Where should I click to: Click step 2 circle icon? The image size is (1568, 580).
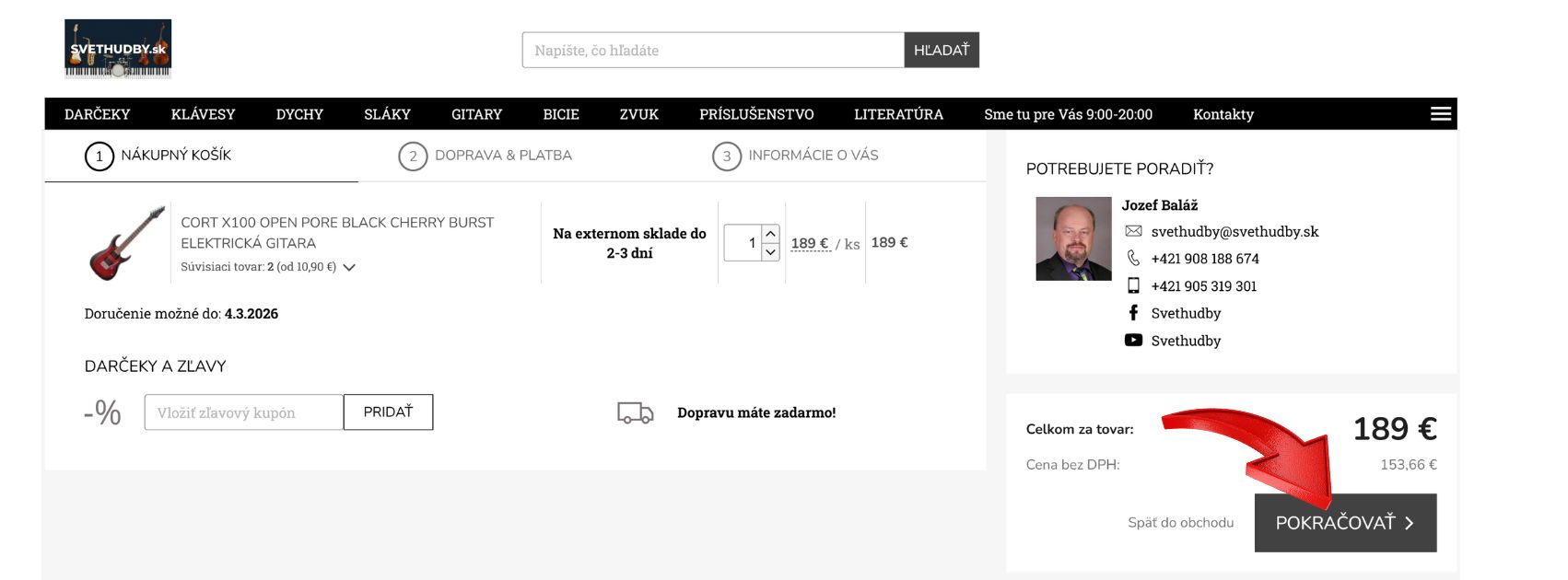coord(413,157)
